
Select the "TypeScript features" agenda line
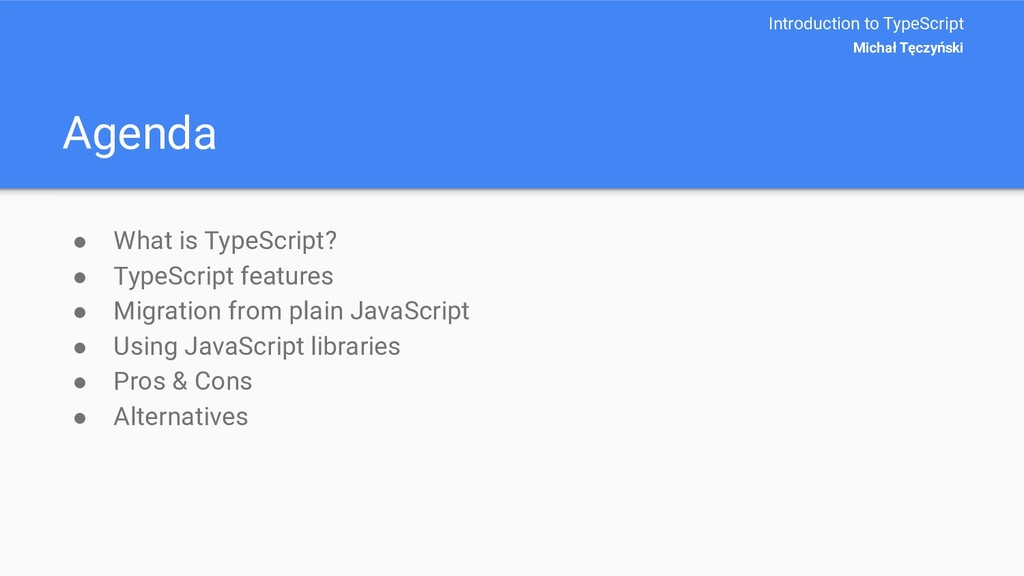[x=223, y=276]
